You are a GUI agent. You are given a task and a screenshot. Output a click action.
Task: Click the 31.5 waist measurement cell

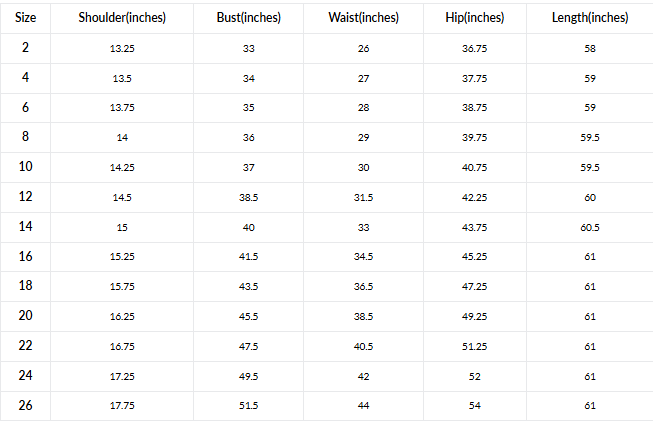pyautogui.click(x=363, y=198)
